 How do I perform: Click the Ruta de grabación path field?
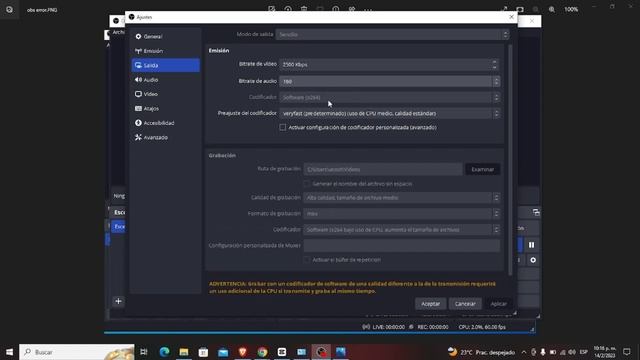coord(383,169)
